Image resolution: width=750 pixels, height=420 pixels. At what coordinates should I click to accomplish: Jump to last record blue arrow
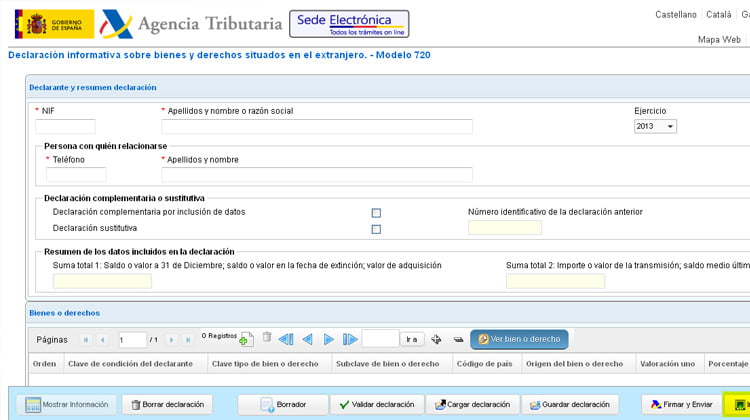tap(350, 339)
